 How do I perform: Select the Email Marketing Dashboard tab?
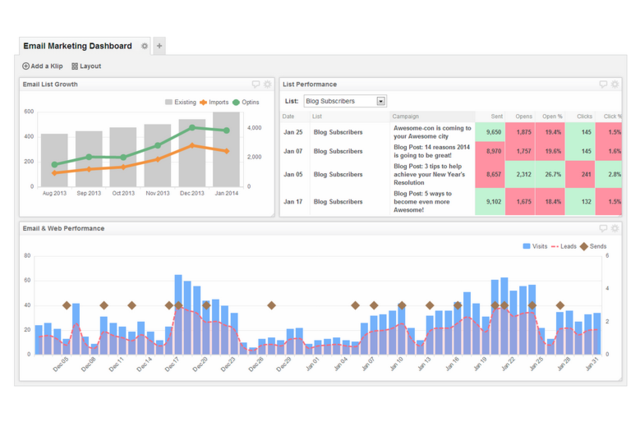click(x=77, y=46)
